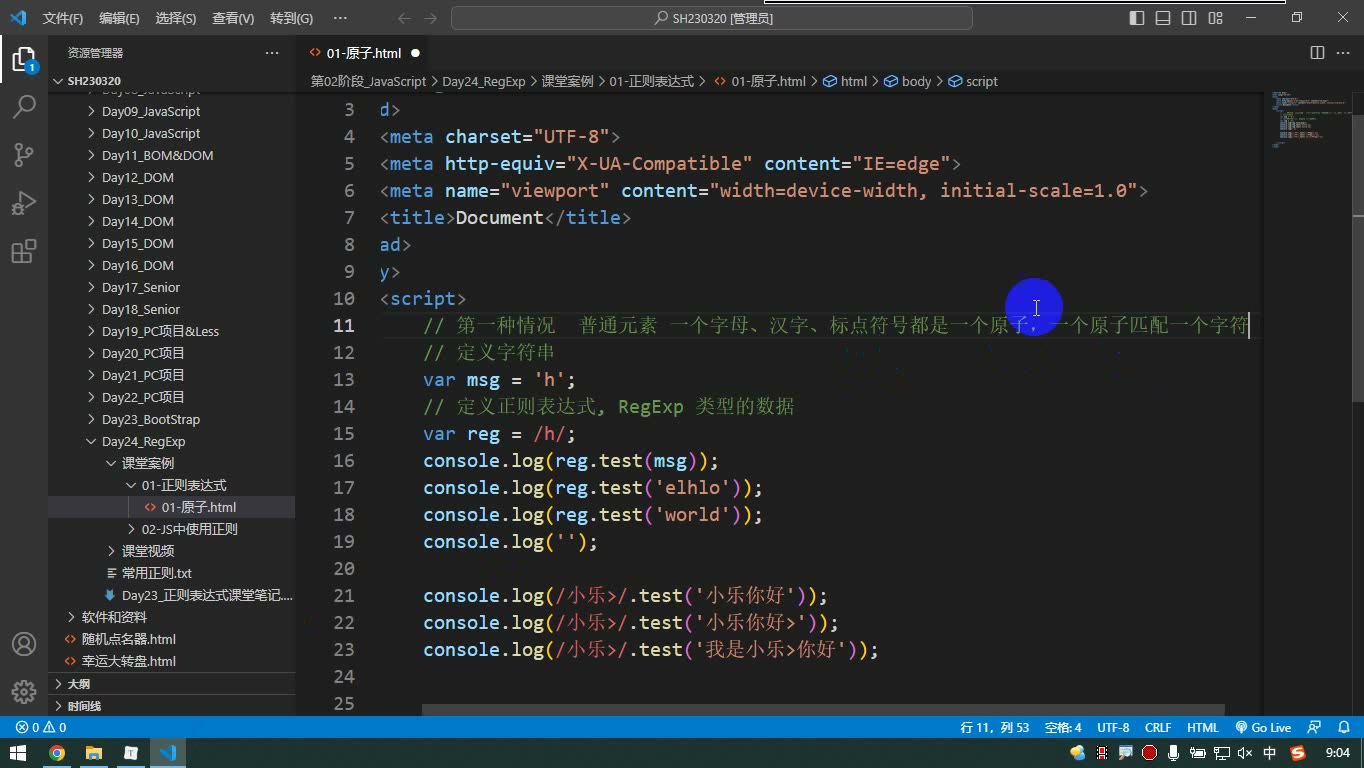
Task: Toggle the bottom panel visibility
Action: tap(1163, 18)
